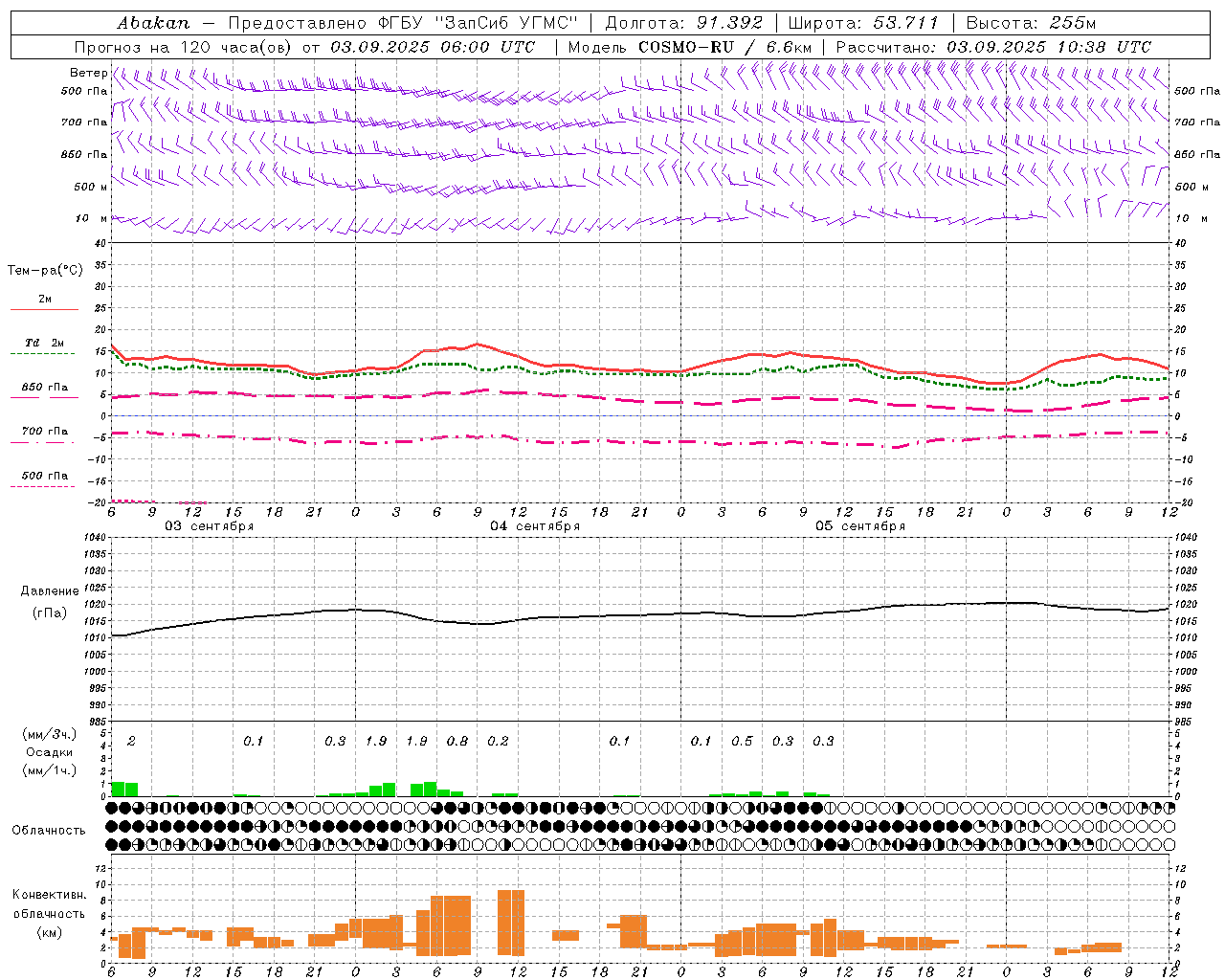The height and width of the screenshot is (980, 1225).
Task: Click the 'Рассчитано: 03.09.2025 10:38 UTC' timestamp
Action: coord(993,47)
